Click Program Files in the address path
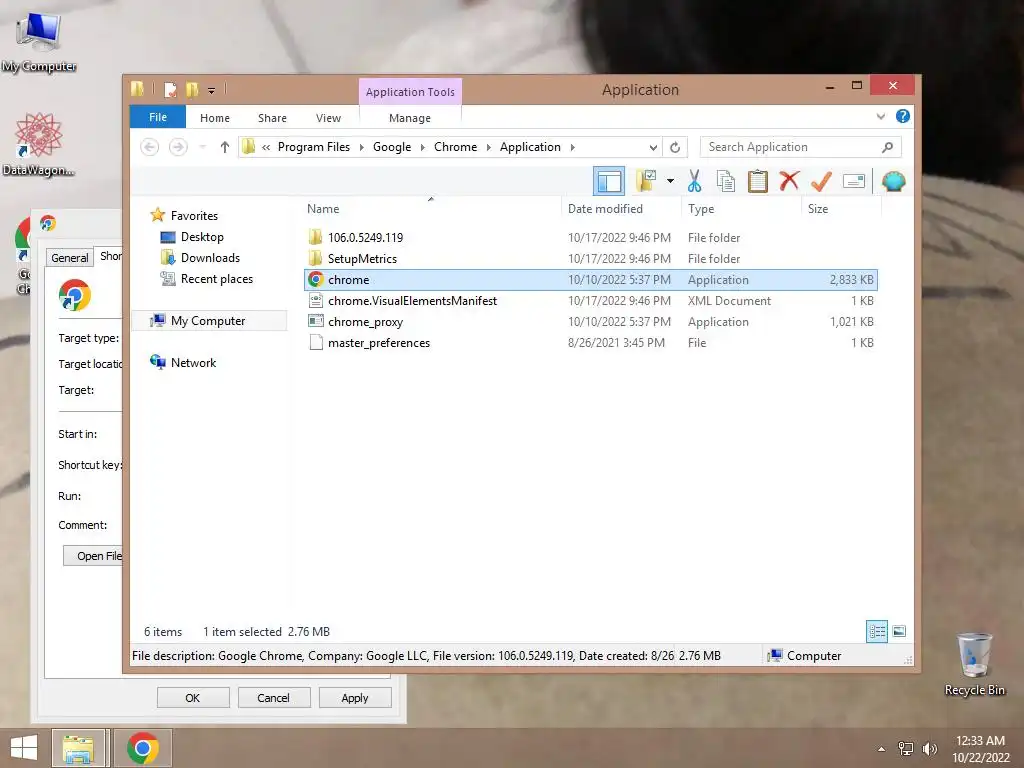 tap(313, 147)
